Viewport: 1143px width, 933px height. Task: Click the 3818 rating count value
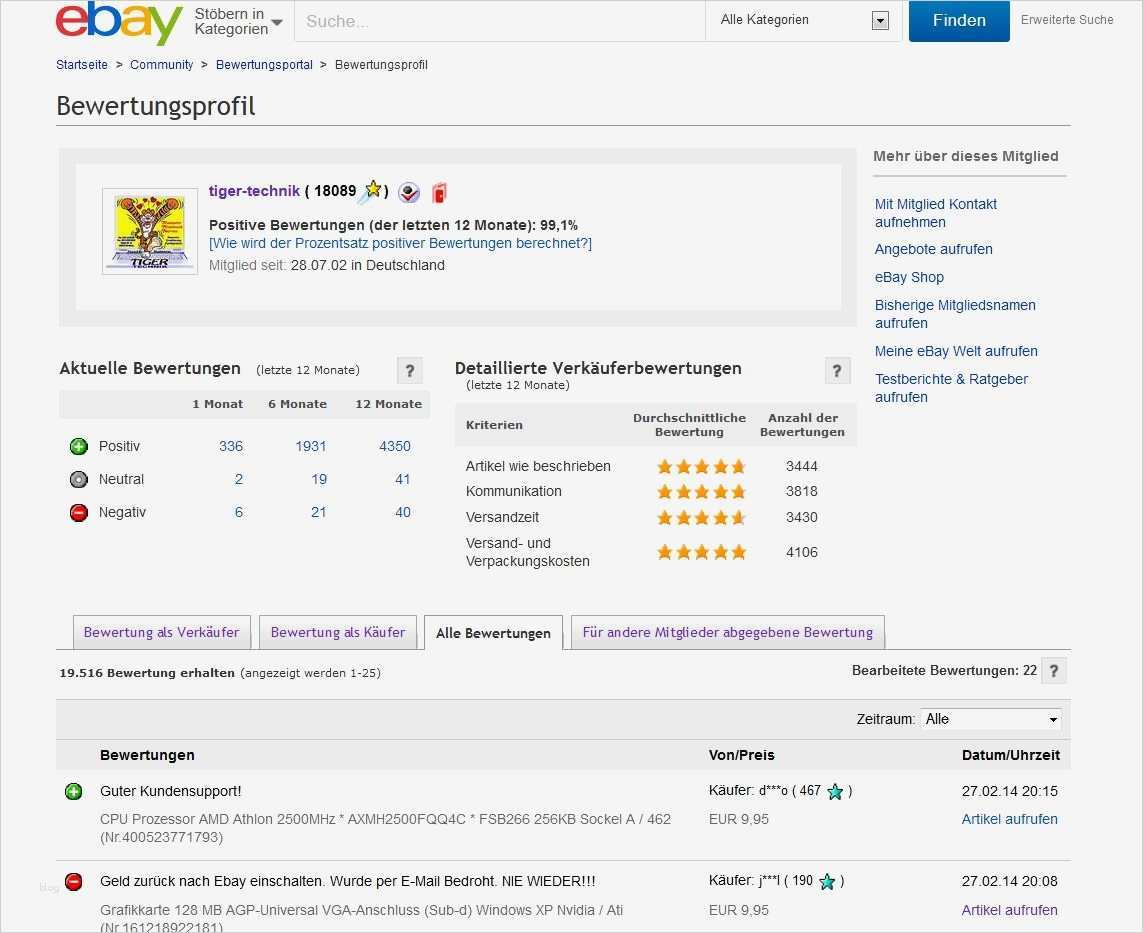click(x=801, y=492)
